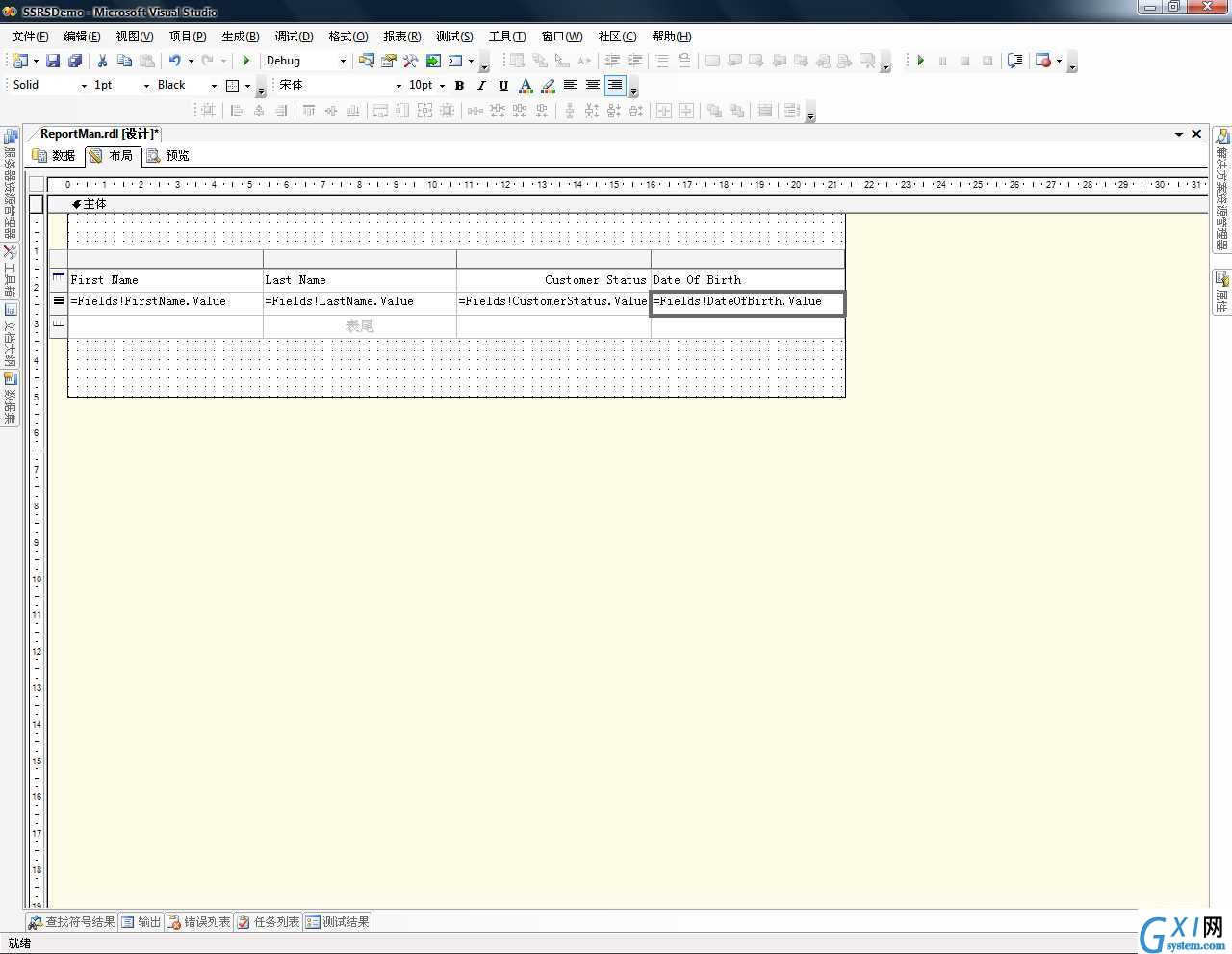Start debugging with the green play icon

[x=246, y=61]
